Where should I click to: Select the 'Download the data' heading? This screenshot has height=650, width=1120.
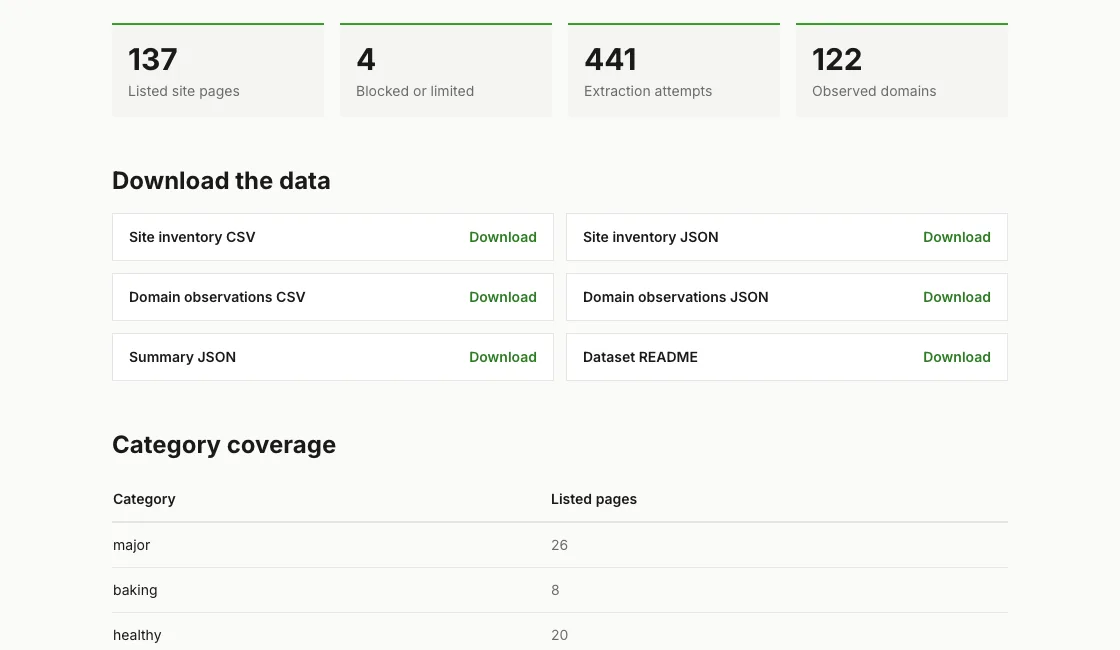[x=221, y=181]
